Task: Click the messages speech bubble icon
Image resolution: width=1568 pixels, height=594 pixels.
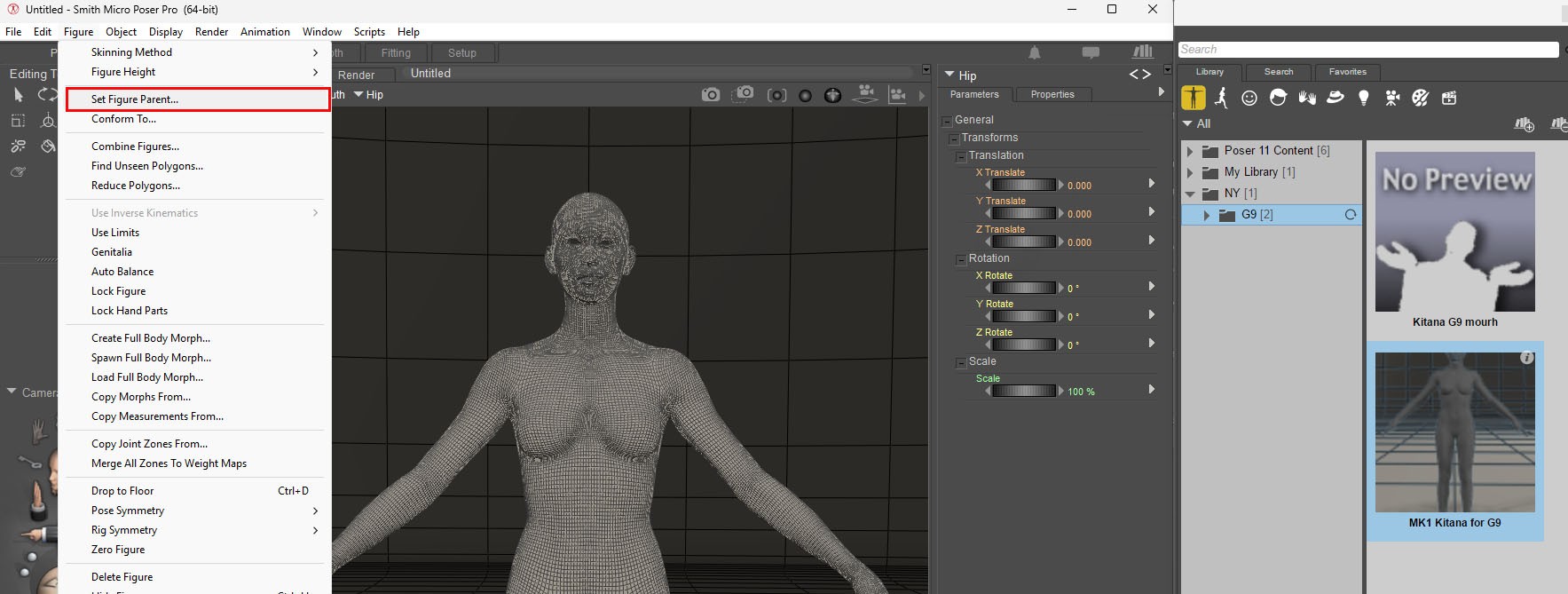Action: pyautogui.click(x=1091, y=52)
